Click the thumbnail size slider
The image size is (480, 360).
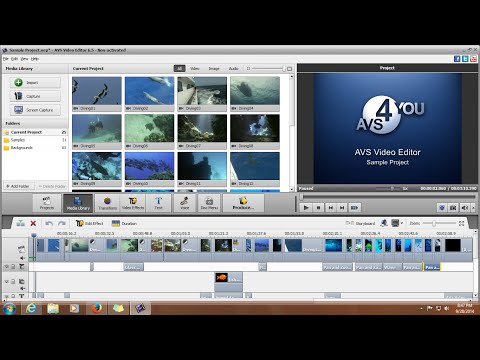coord(268,69)
